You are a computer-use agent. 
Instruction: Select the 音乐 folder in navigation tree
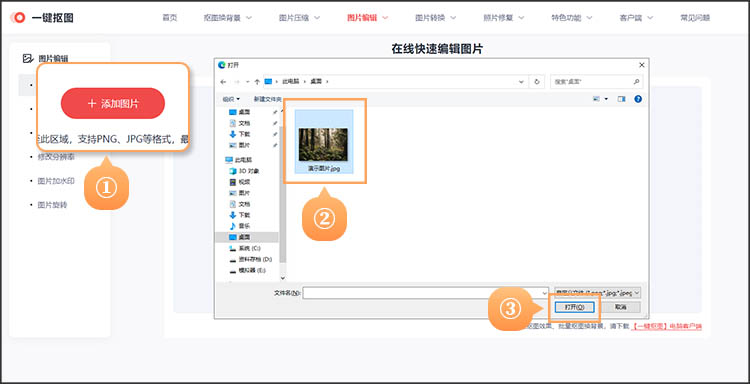click(x=240, y=226)
